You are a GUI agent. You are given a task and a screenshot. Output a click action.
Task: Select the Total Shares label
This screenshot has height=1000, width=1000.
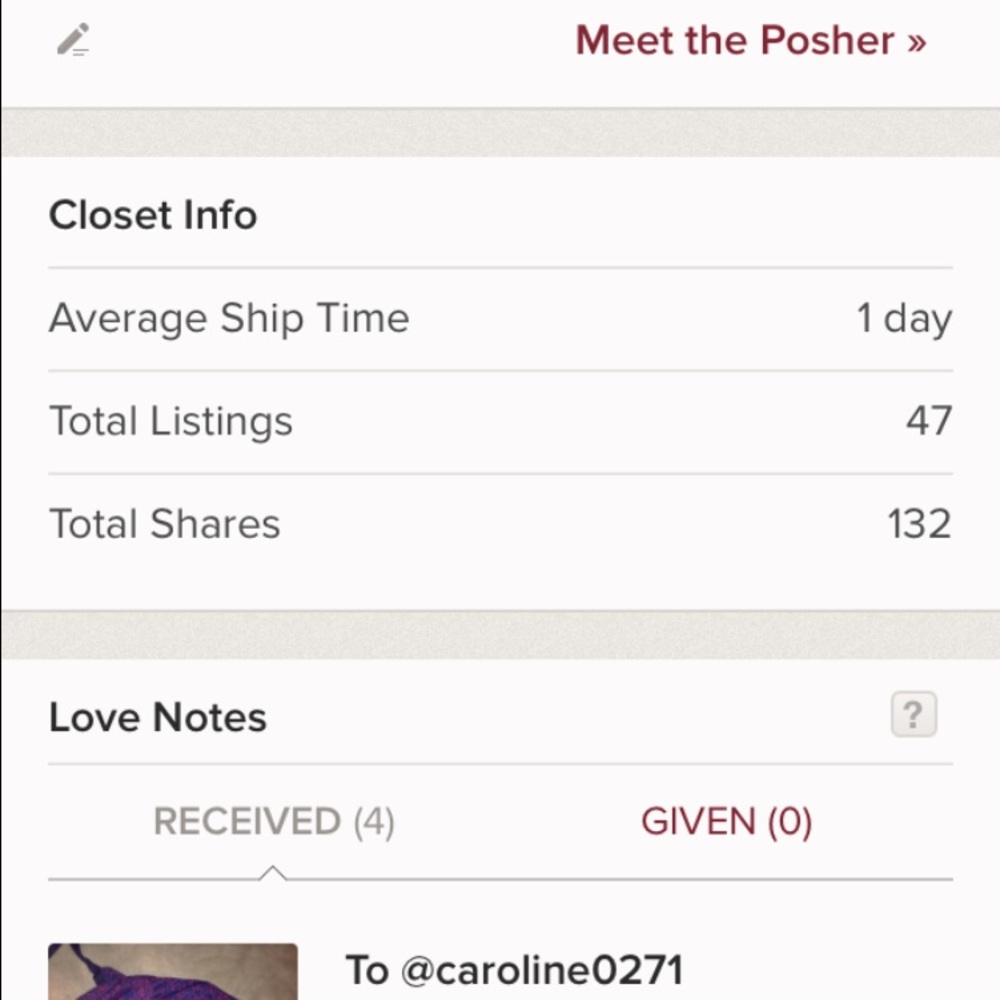(x=165, y=524)
